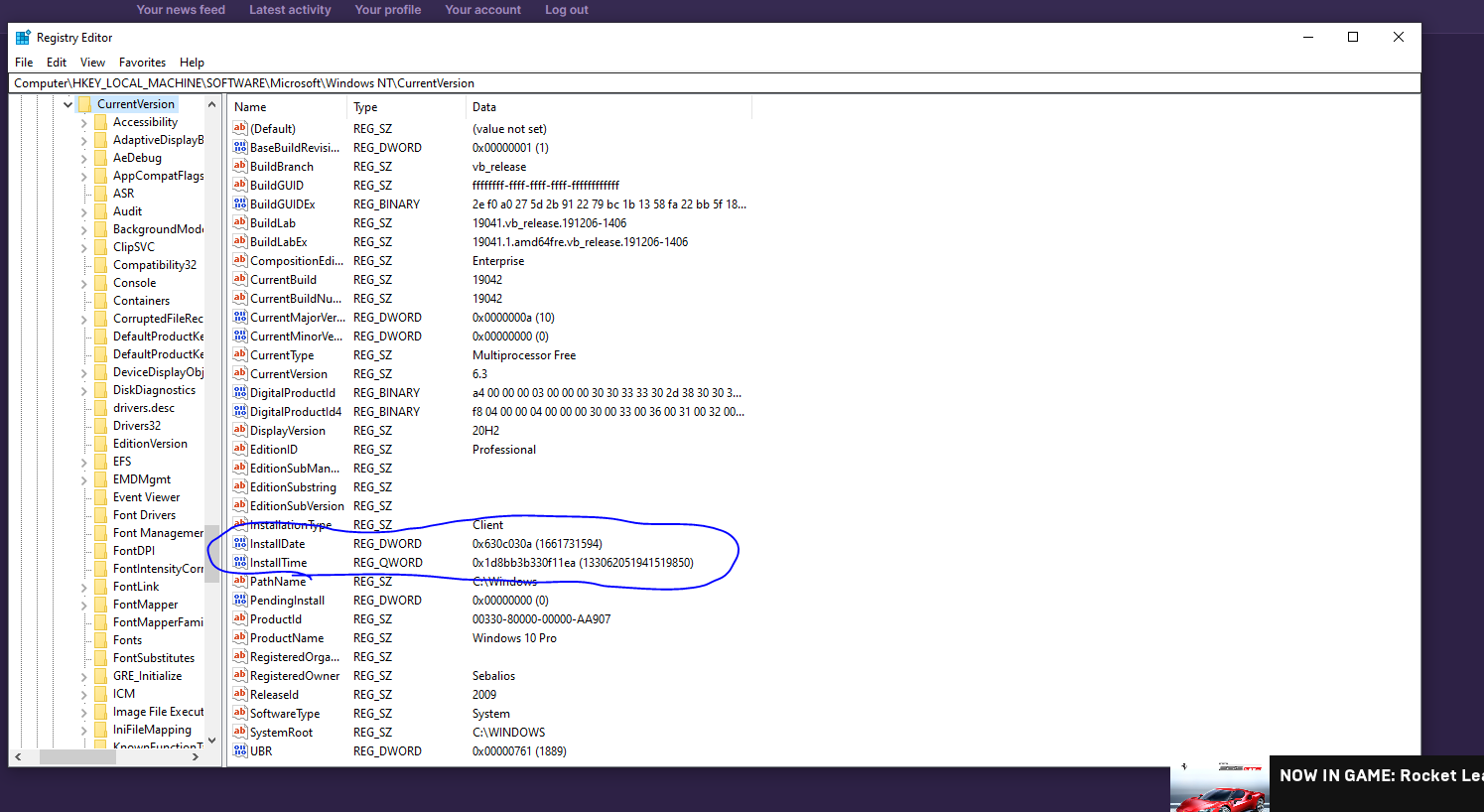Click the InstallDate DWORD icon
This screenshot has height=812, width=1484.
[239, 543]
